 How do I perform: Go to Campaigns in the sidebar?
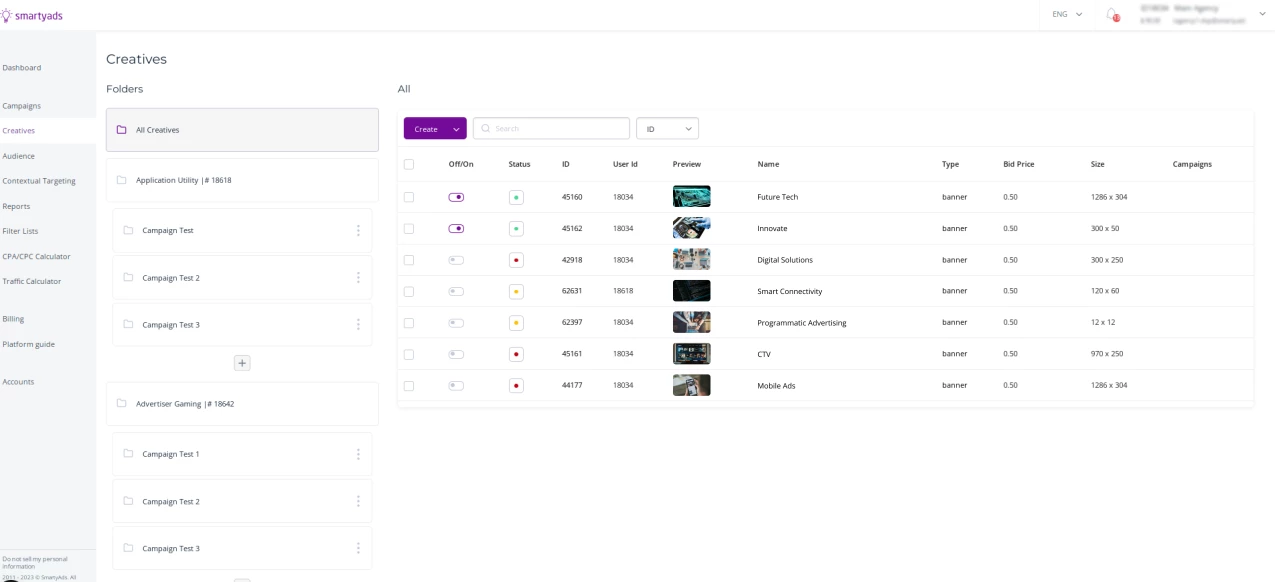pyautogui.click(x=22, y=105)
